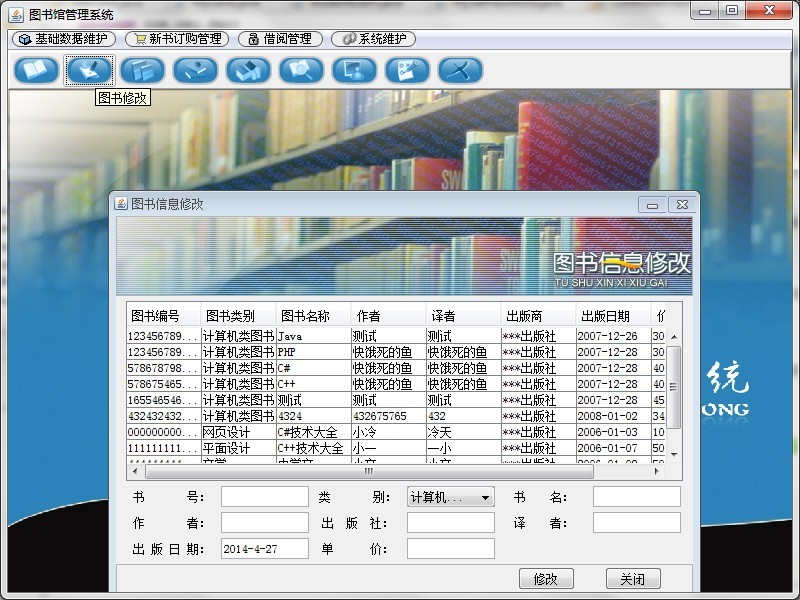800x600 pixels.
Task: Select the table cell 4324
Action: [313, 416]
